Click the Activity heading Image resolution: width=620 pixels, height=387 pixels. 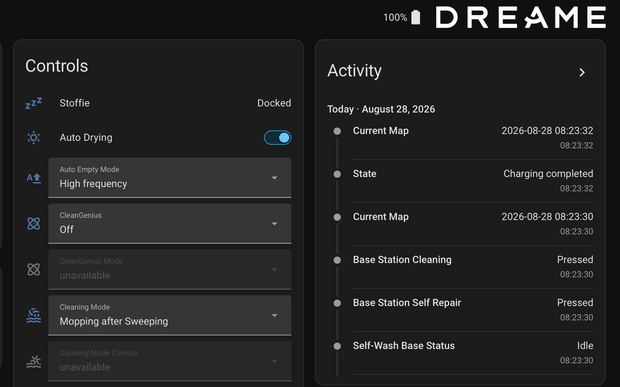tap(354, 71)
